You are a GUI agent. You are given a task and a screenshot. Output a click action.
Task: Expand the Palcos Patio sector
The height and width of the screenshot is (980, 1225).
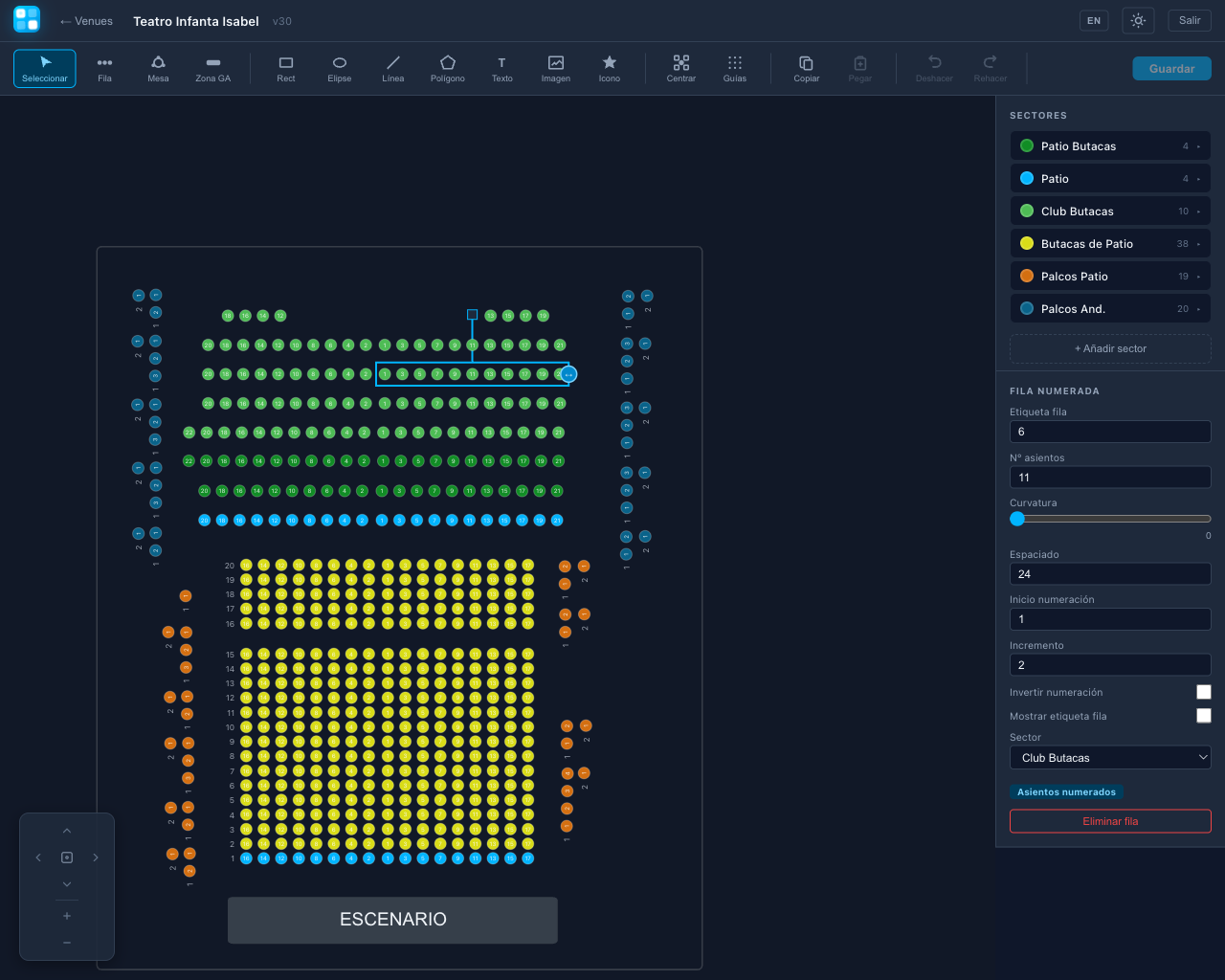[x=1198, y=277]
